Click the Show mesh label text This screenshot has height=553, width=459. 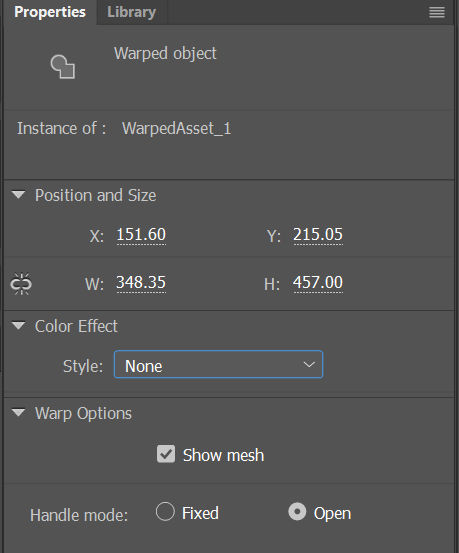coord(223,455)
